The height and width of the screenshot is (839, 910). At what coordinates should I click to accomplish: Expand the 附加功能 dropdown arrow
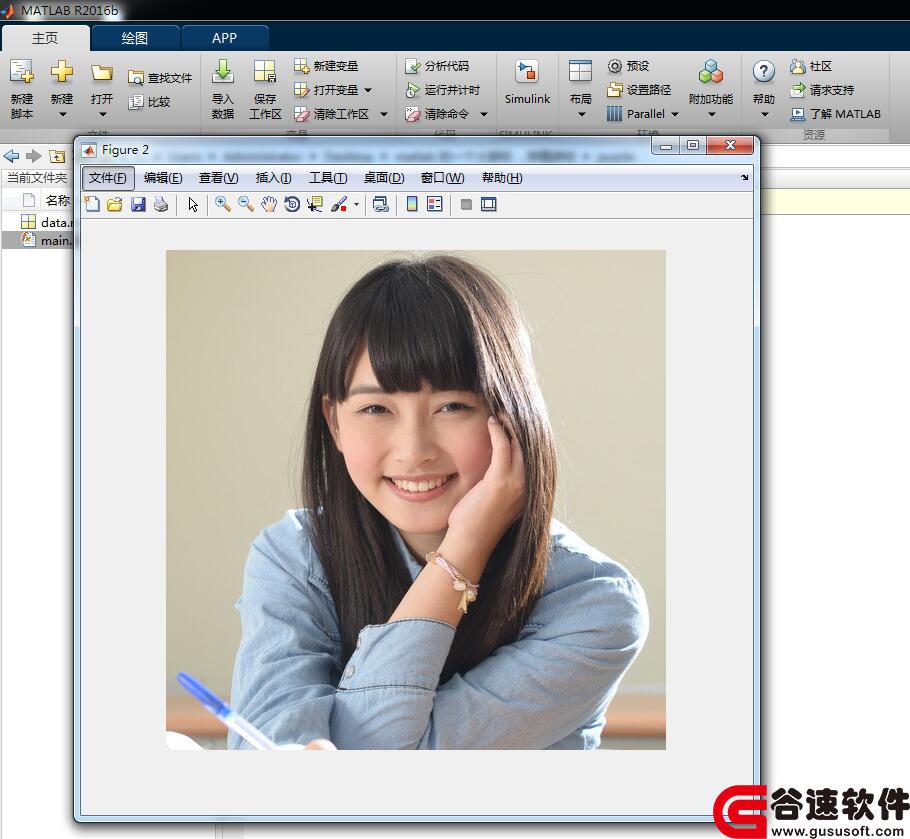(x=712, y=114)
